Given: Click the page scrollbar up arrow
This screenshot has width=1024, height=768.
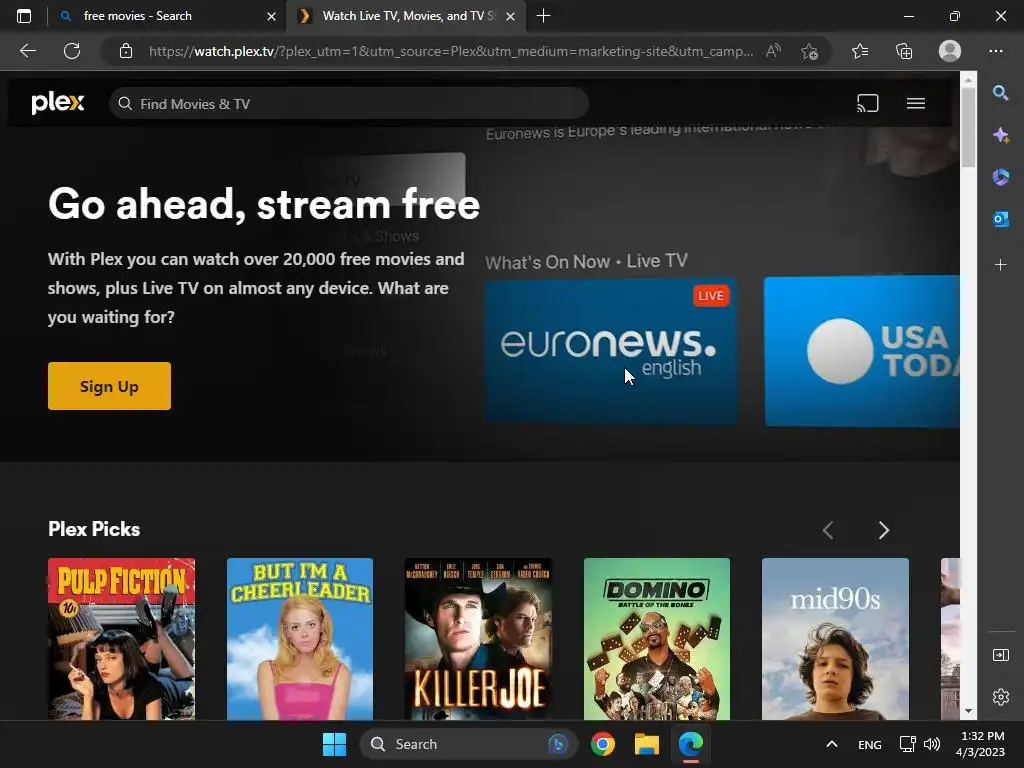Looking at the screenshot, I should [968, 80].
